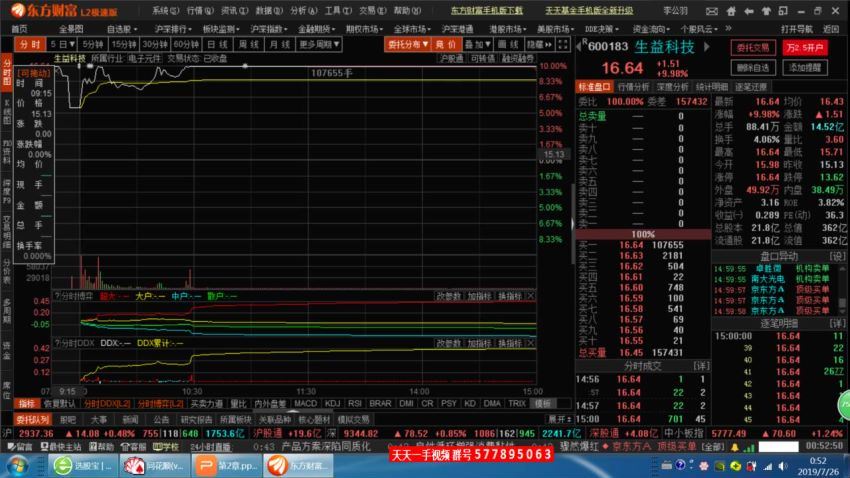The width and height of the screenshot is (850, 478).
Task: Go to previous stock arrow beside 600183
Action: click(x=578, y=47)
